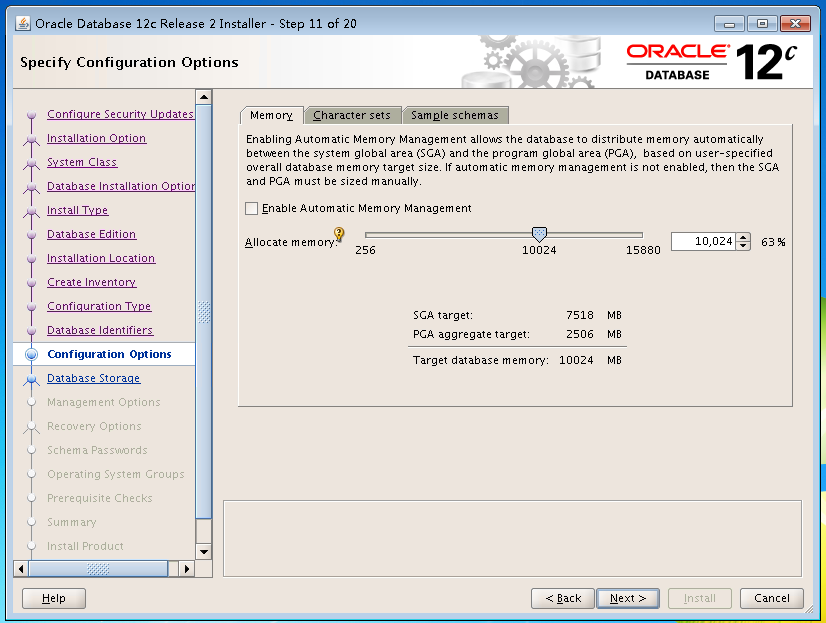Open Install Type step
826x623 pixels.
[x=77, y=210]
